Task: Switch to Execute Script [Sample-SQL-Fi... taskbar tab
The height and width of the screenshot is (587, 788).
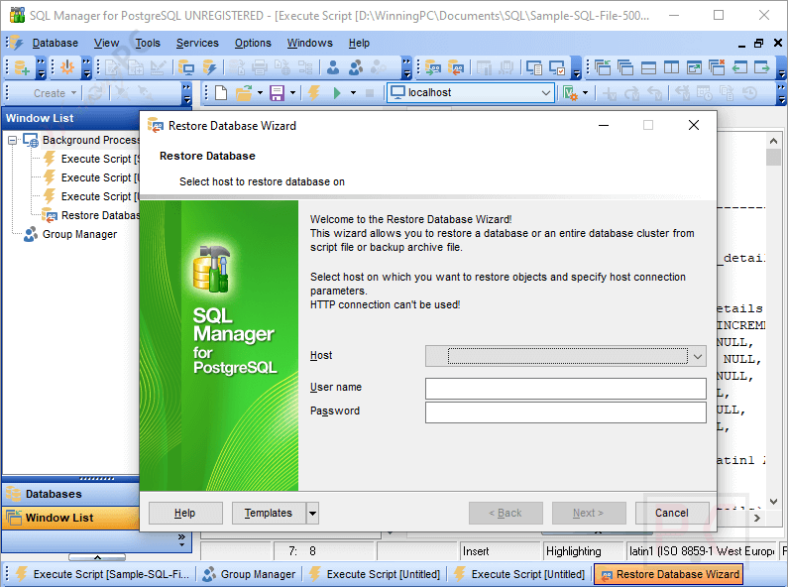Action: 103,574
